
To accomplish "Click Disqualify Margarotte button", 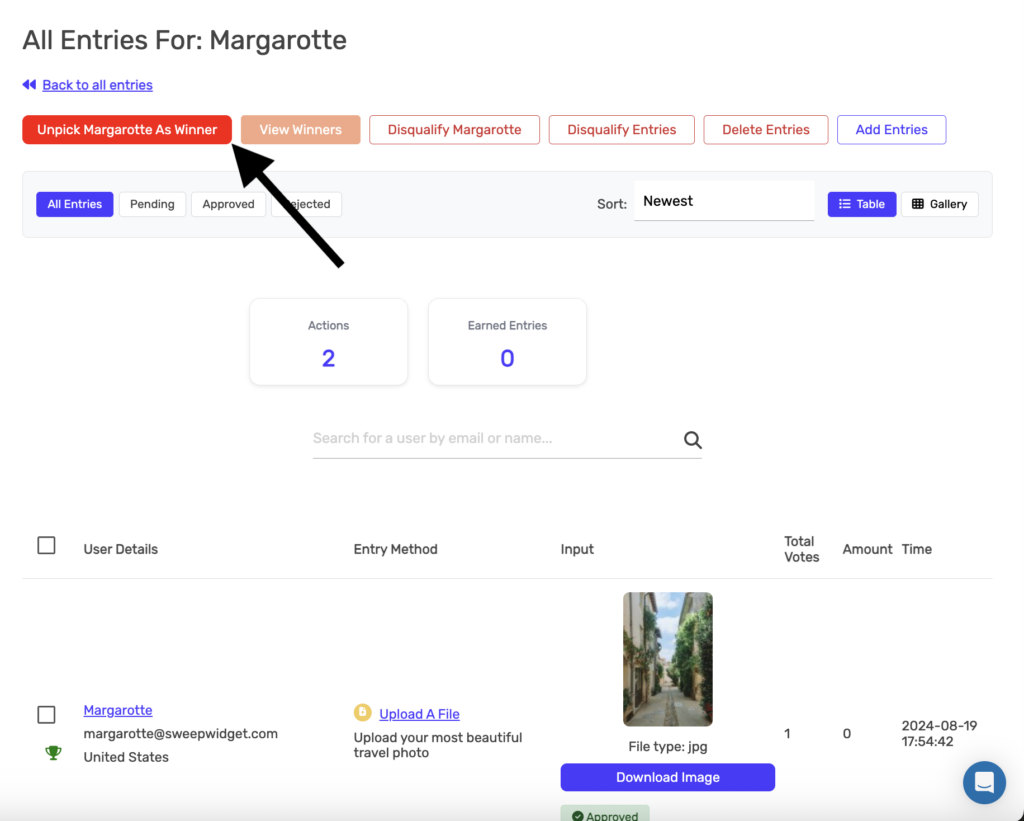I will tap(454, 130).
